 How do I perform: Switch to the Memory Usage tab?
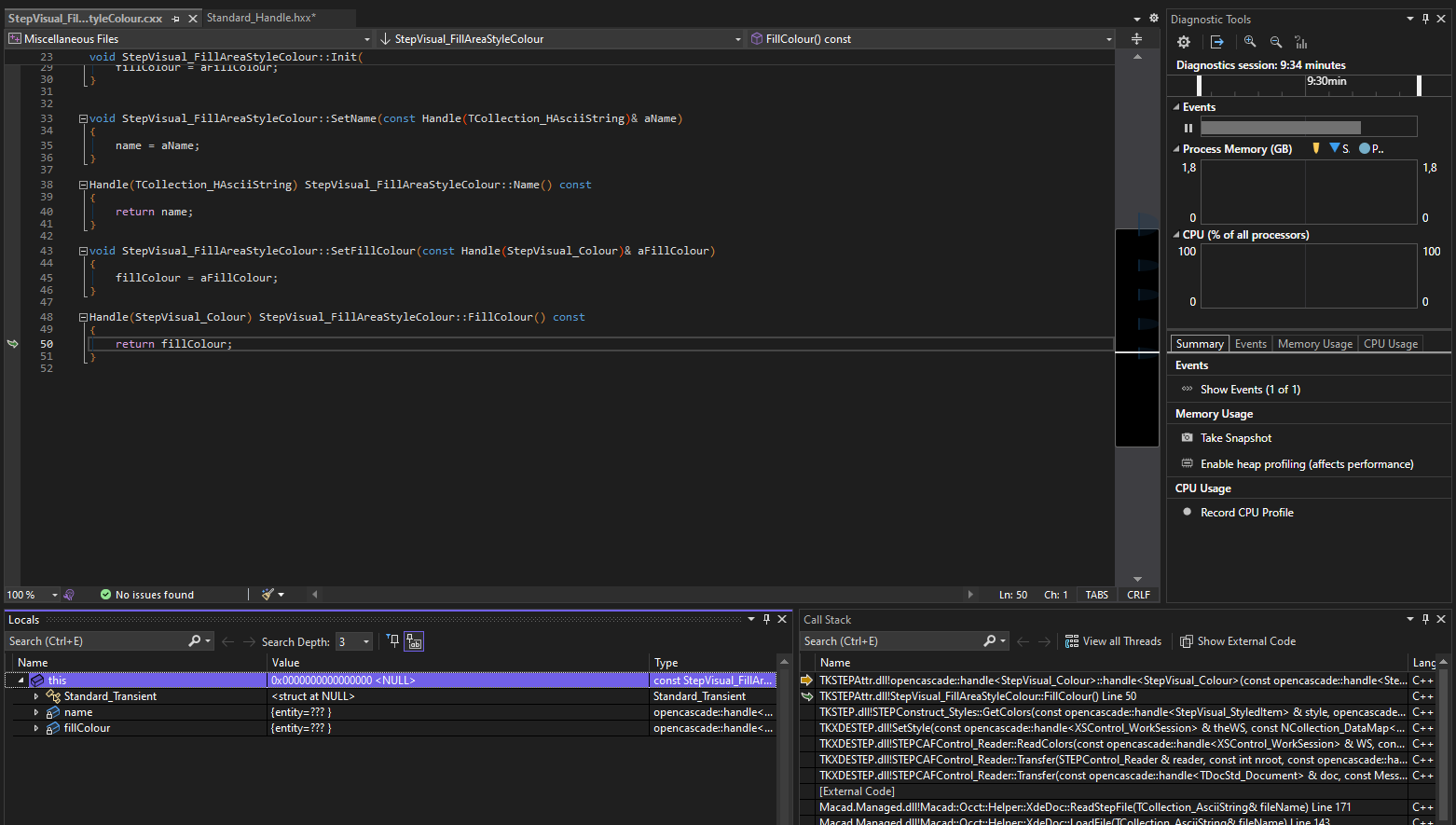[x=1314, y=344]
